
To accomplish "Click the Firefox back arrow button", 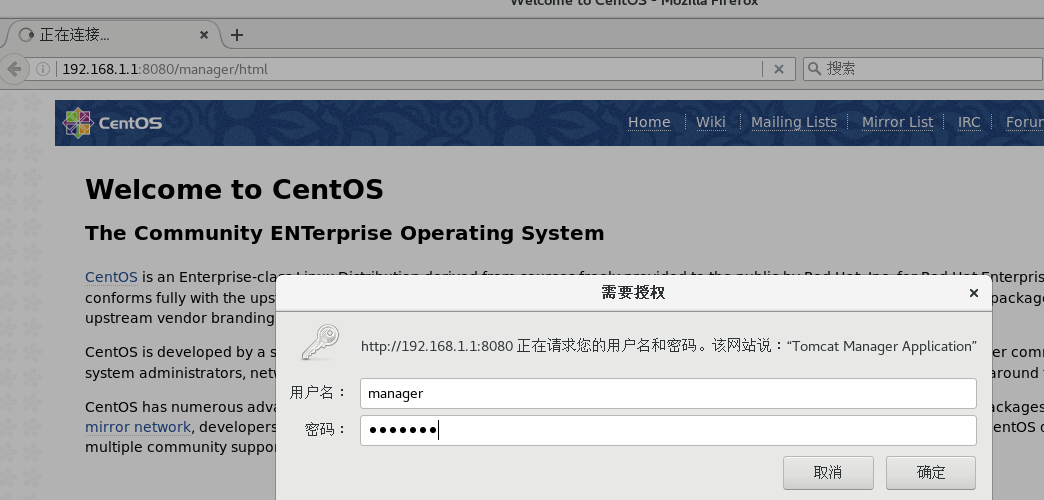I will [14, 69].
